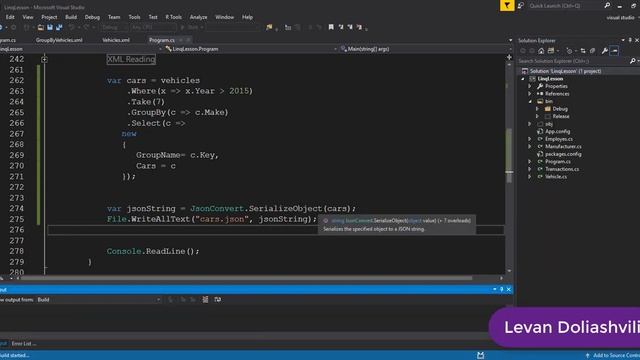Viewport: 640px width, 360px height.
Task: Open the Help menu
Action: 247,17
